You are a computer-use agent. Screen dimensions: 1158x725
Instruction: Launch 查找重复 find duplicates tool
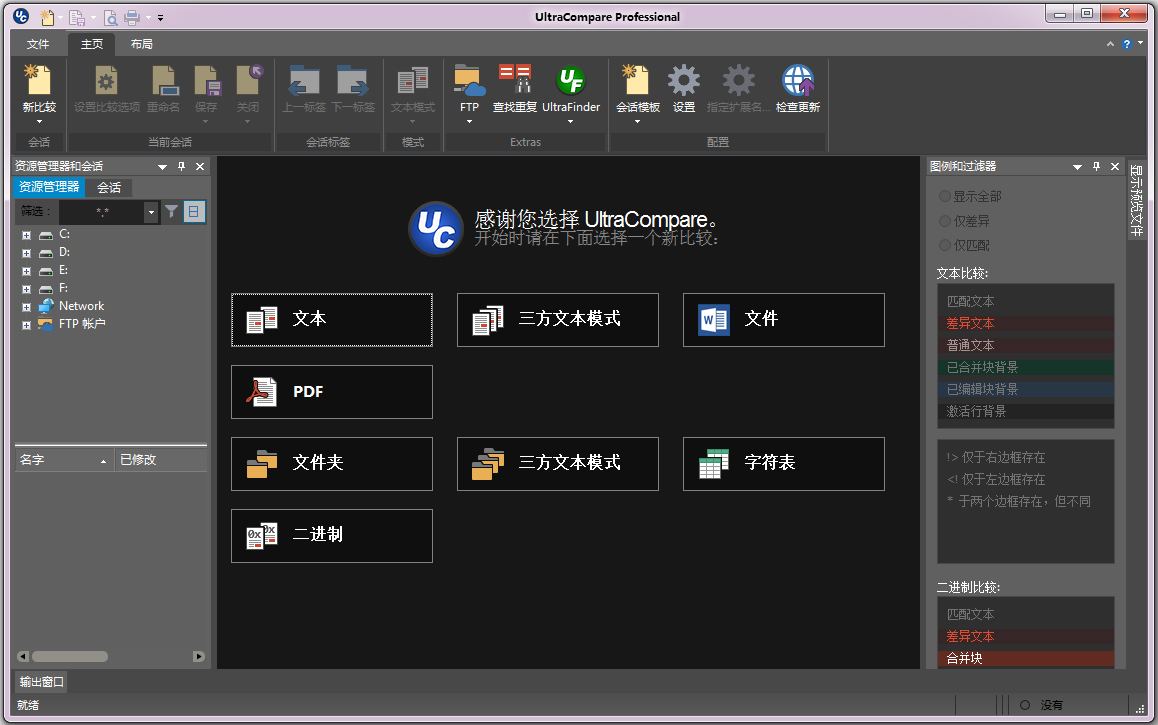point(515,82)
